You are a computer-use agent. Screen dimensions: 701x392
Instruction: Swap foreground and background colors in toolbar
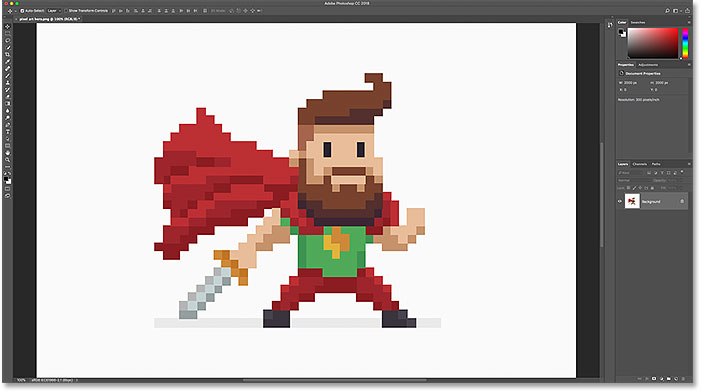tap(10, 172)
